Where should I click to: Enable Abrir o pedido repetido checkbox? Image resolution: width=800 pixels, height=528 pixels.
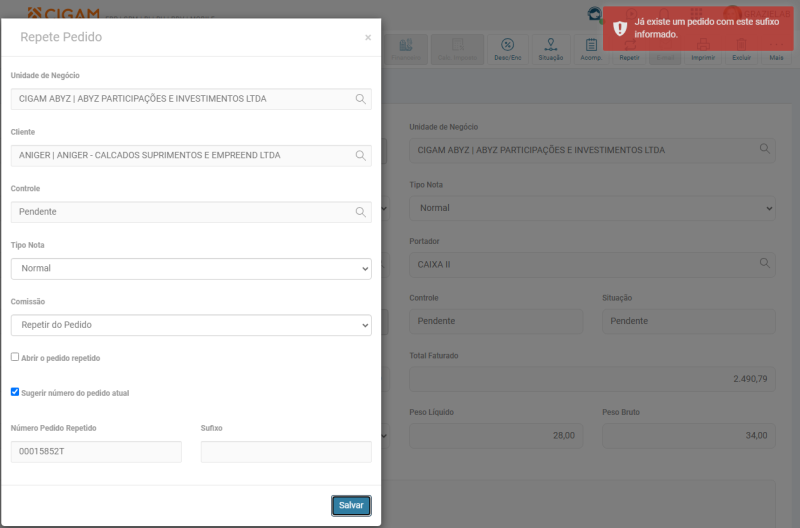pyautogui.click(x=15, y=357)
